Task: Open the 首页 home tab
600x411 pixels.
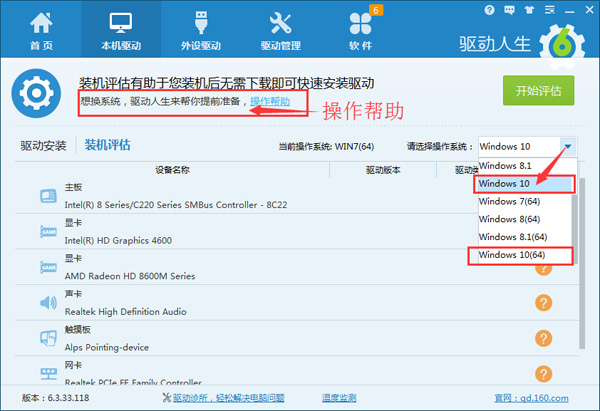Action: (x=41, y=31)
